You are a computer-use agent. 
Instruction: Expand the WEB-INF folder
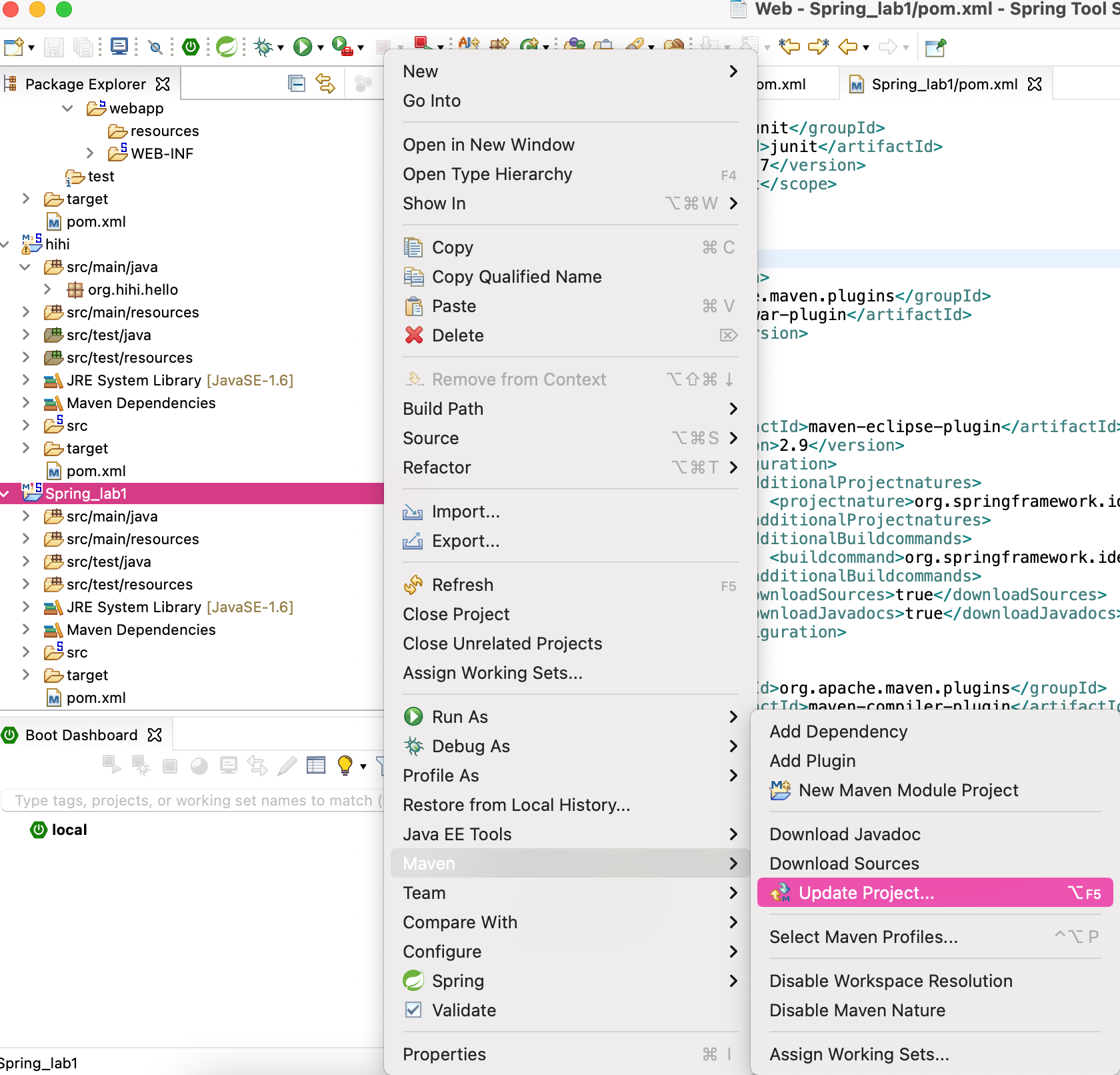(90, 153)
